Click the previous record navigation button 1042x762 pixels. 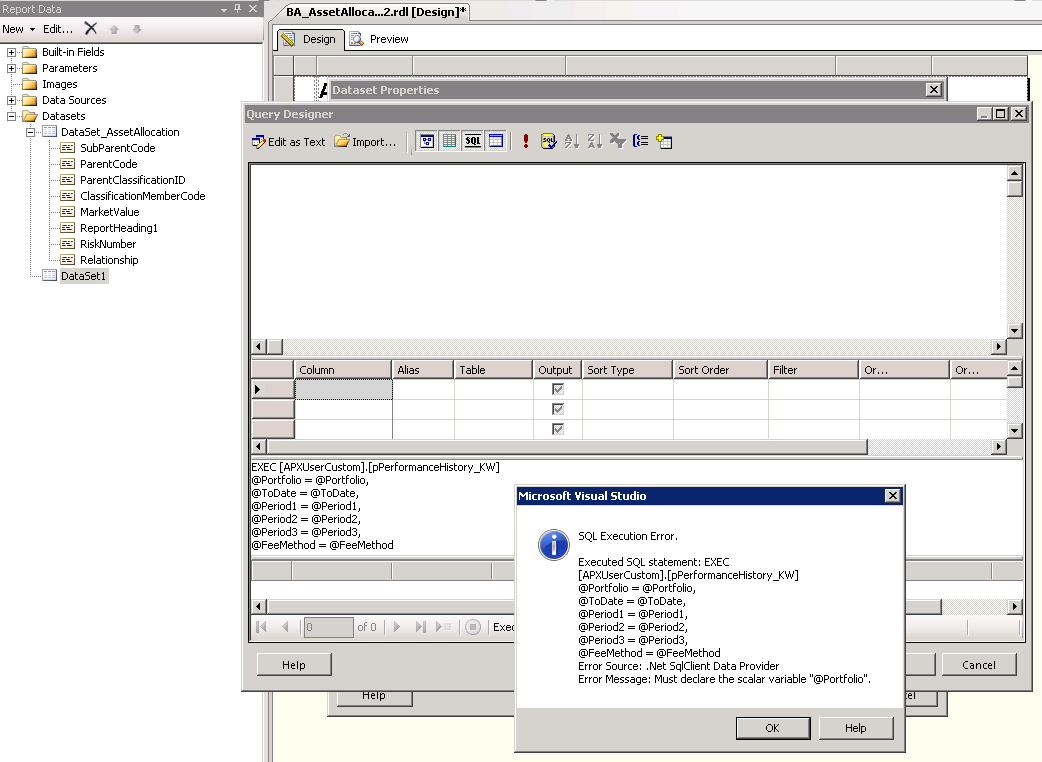click(x=285, y=627)
